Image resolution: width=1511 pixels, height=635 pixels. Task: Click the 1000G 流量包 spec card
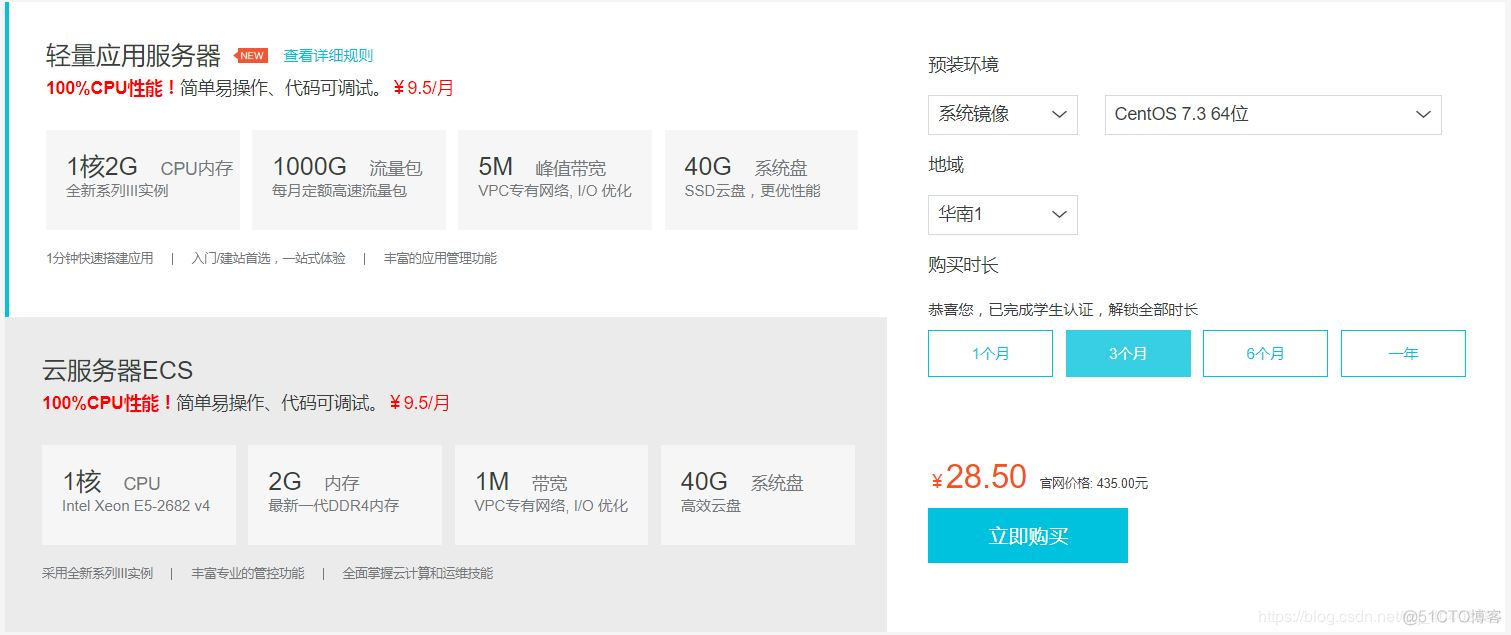[349, 180]
